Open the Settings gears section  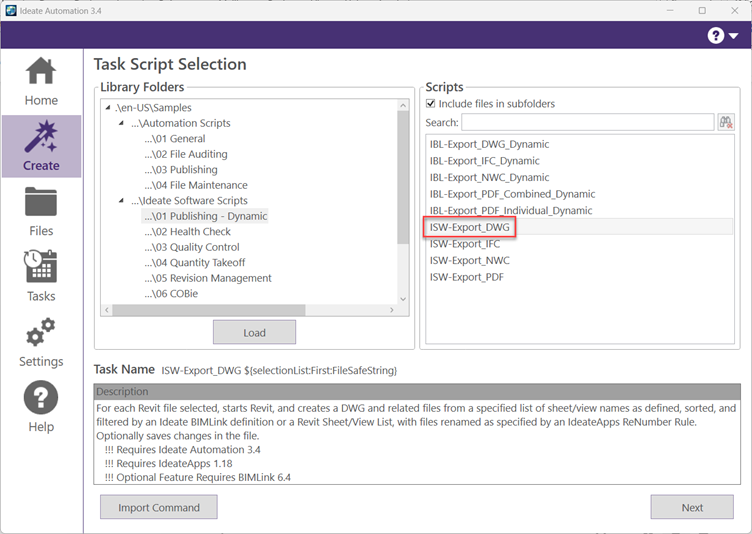(41, 342)
